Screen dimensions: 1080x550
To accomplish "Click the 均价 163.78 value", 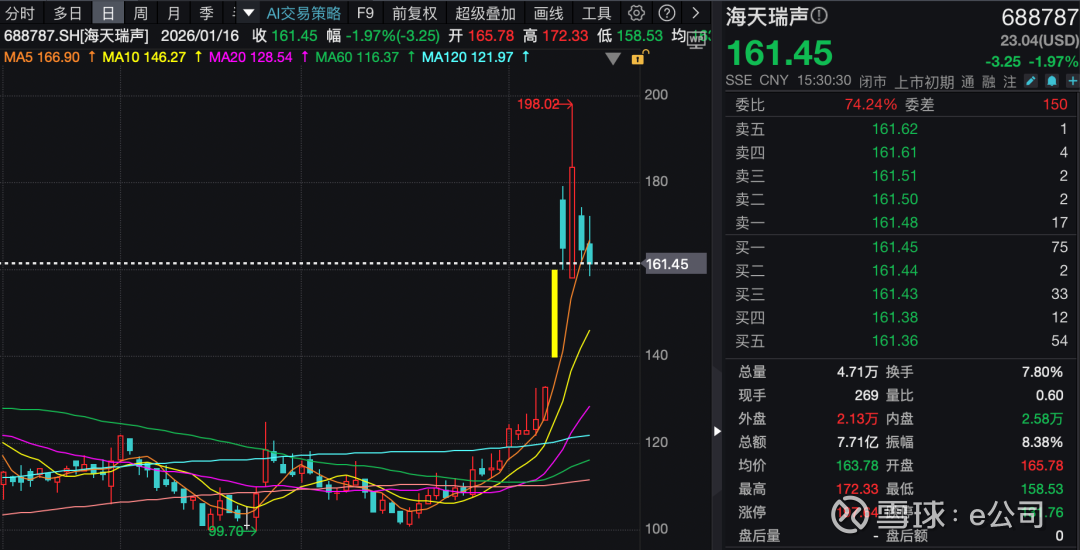I will 855,466.
